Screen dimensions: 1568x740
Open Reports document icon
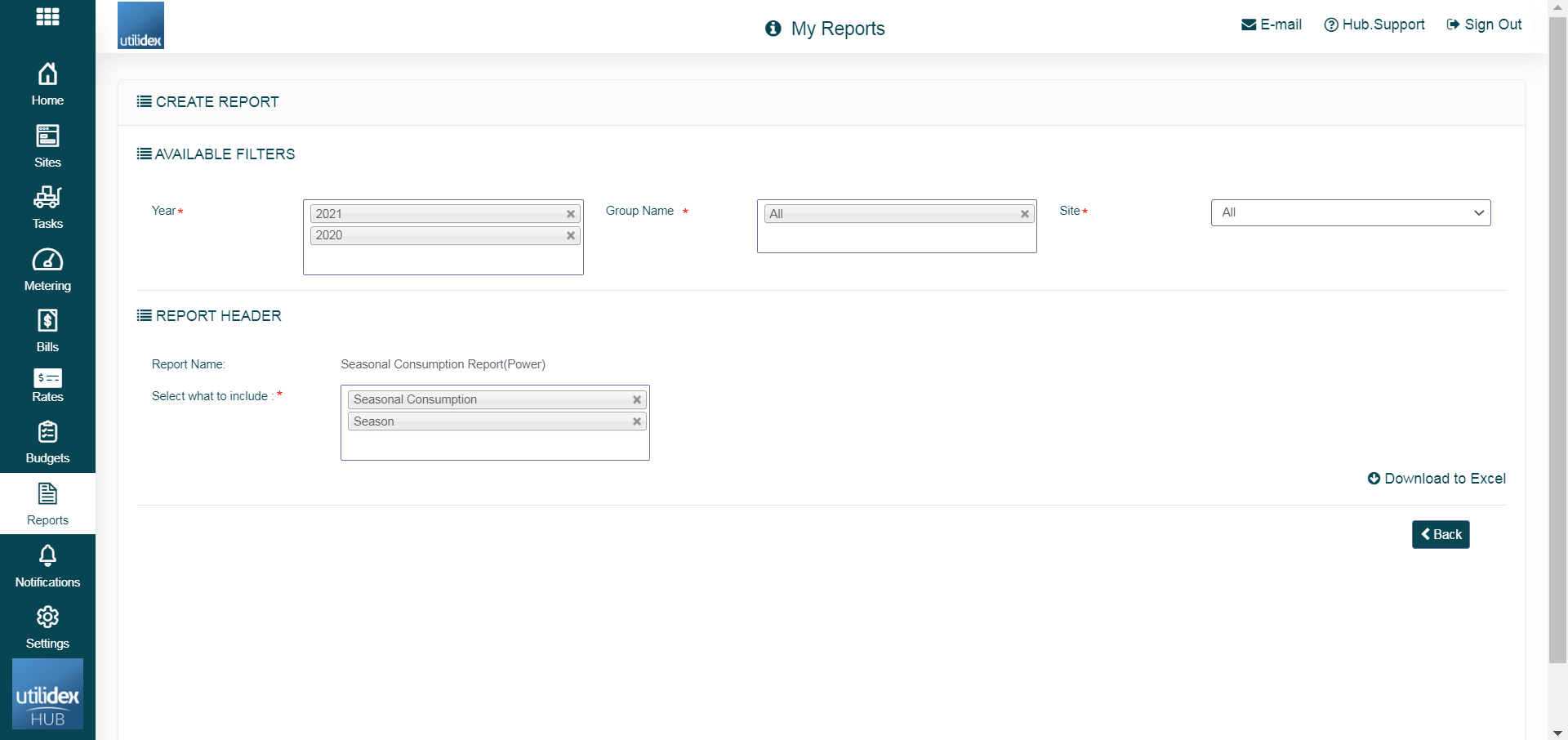coord(47,493)
